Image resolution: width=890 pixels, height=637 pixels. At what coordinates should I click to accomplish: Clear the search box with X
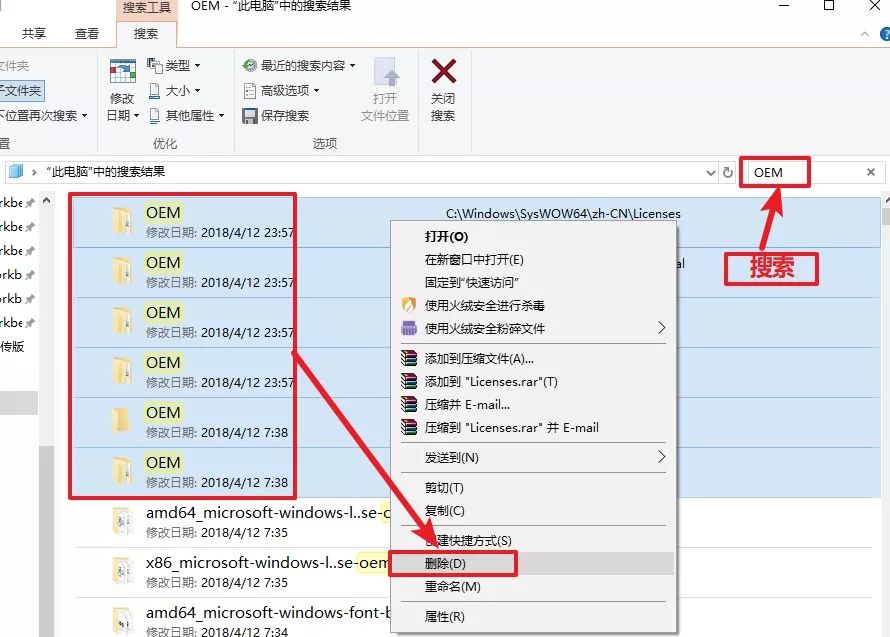[x=871, y=172]
